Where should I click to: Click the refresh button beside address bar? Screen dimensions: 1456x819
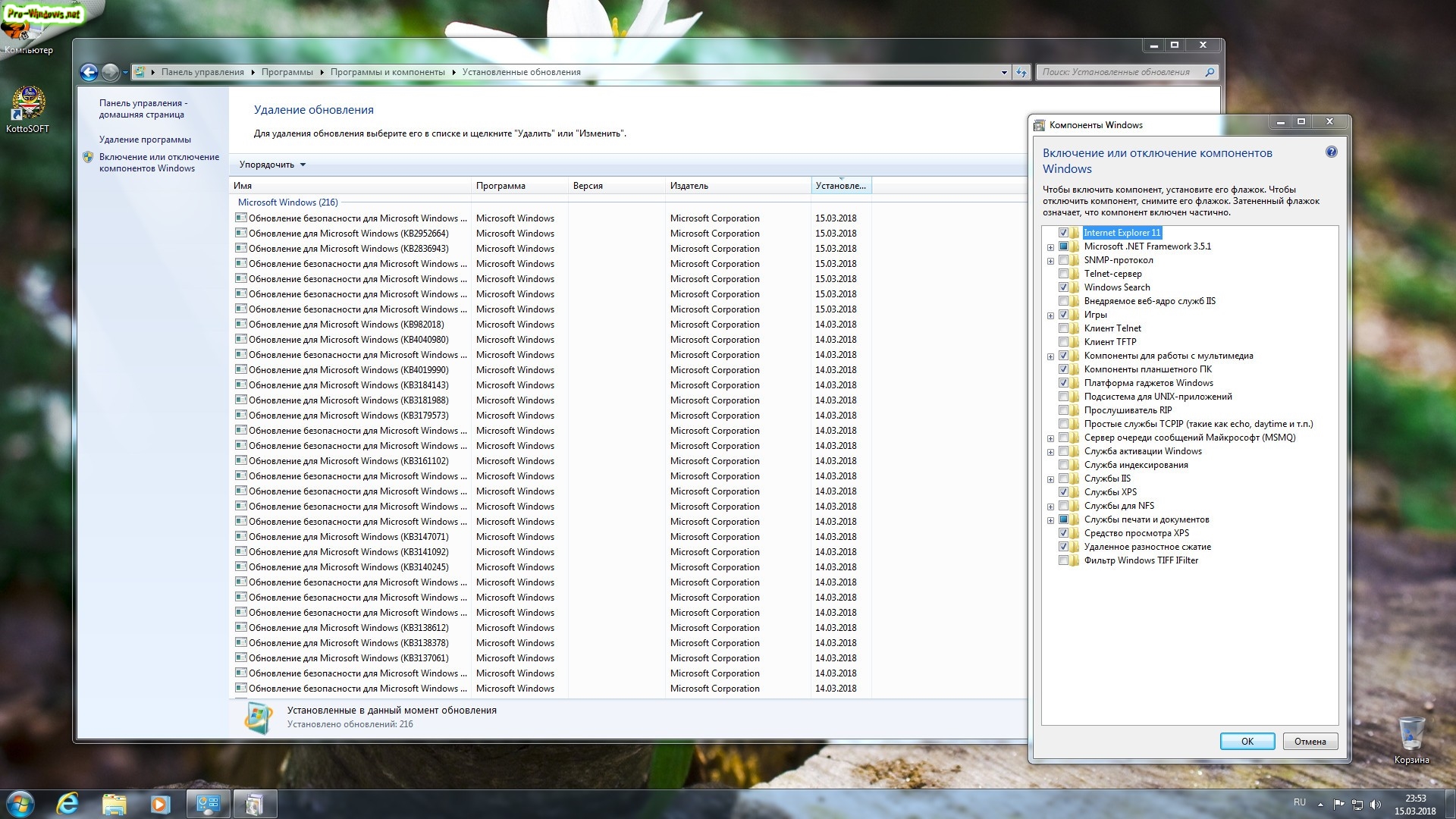pyautogui.click(x=1021, y=72)
